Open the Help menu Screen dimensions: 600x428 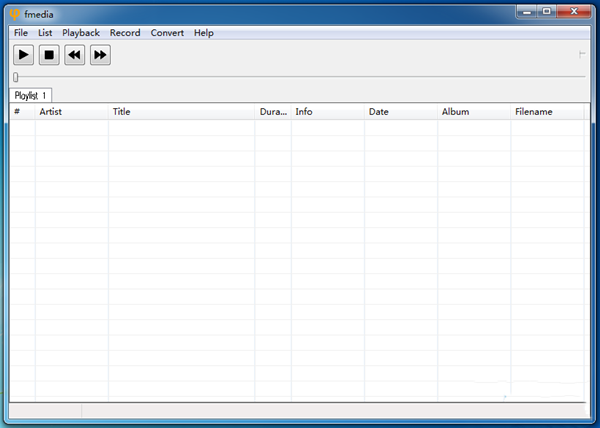pyautogui.click(x=204, y=33)
